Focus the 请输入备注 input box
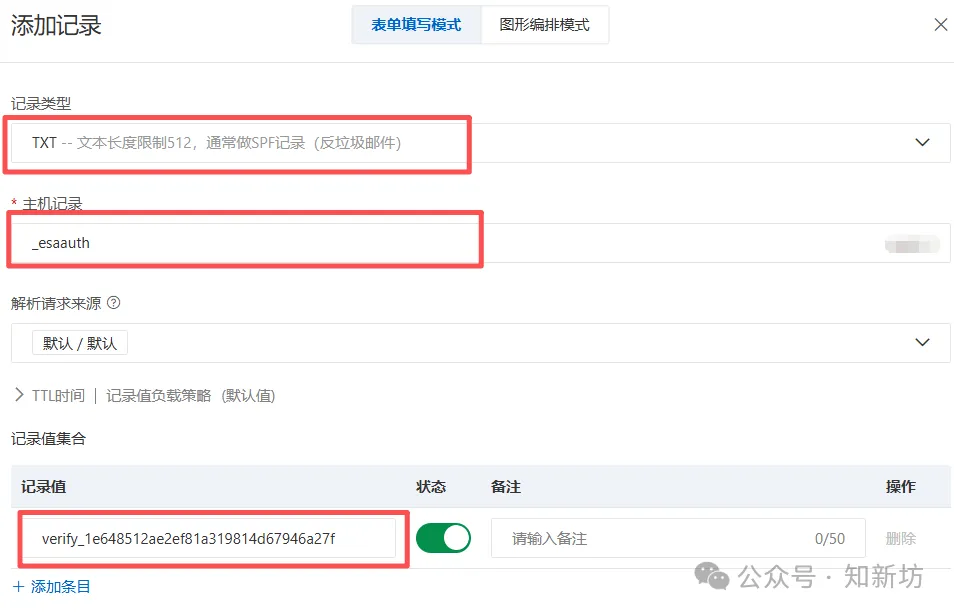Image resolution: width=954 pixels, height=615 pixels. coord(650,538)
